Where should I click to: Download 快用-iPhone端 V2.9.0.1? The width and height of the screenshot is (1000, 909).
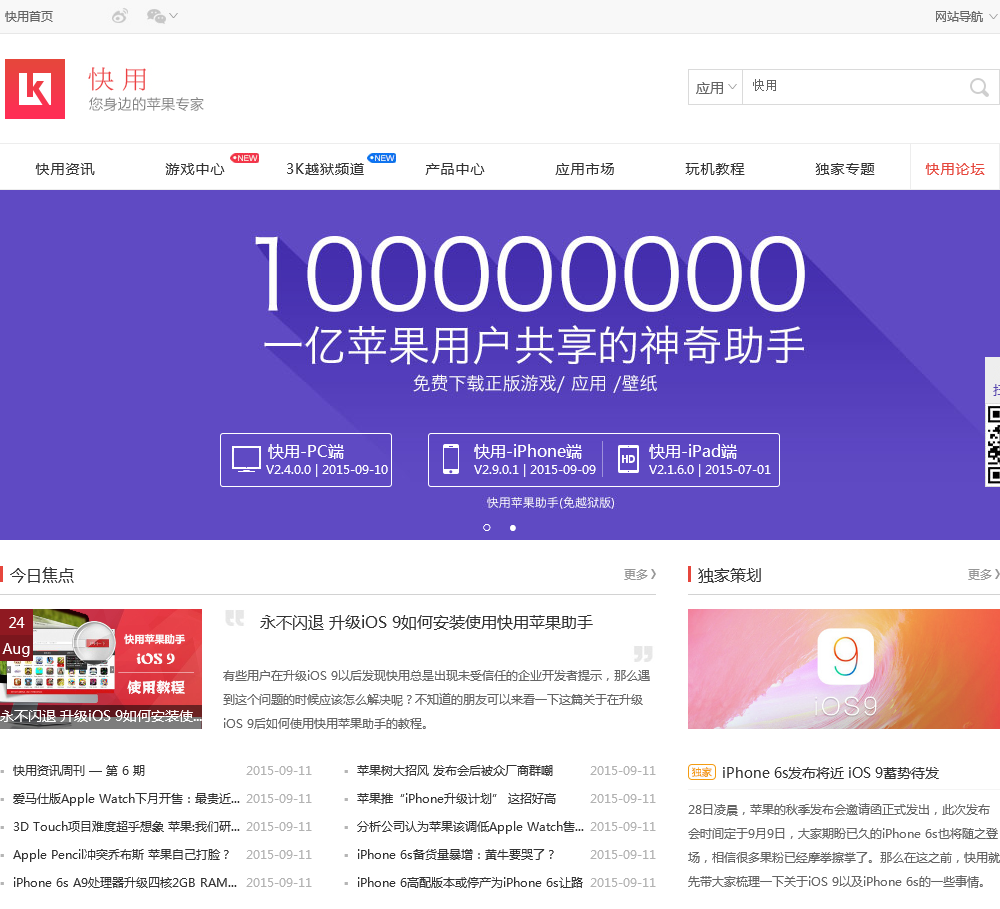pyautogui.click(x=515, y=460)
